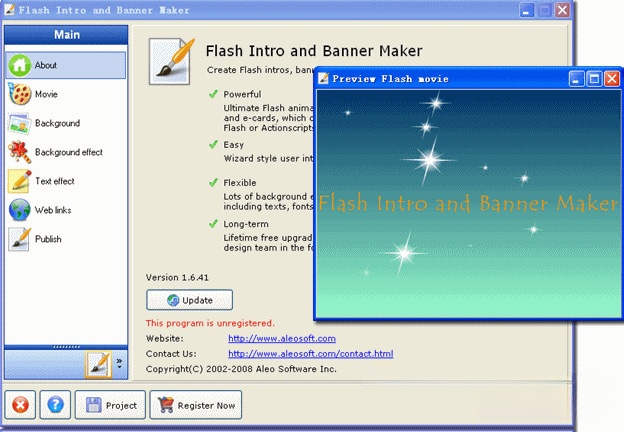
Task: Click the Update button
Action: pyautogui.click(x=189, y=300)
